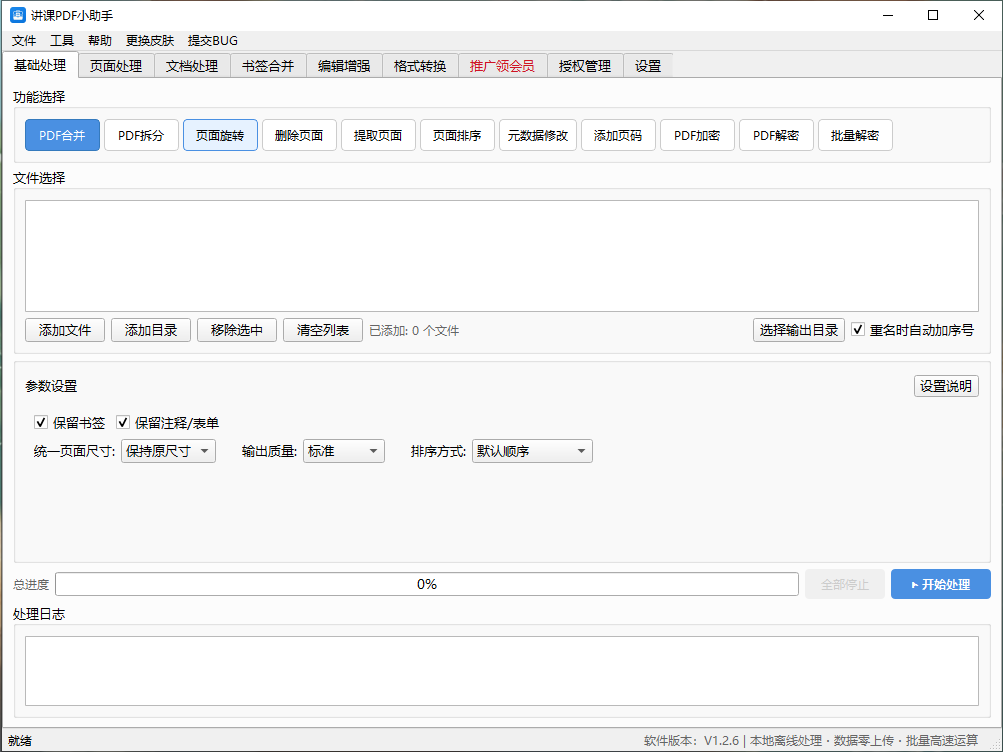This screenshot has height=752, width=1003.
Task: Close the 讲课PDF小助手 window
Action: [x=979, y=15]
